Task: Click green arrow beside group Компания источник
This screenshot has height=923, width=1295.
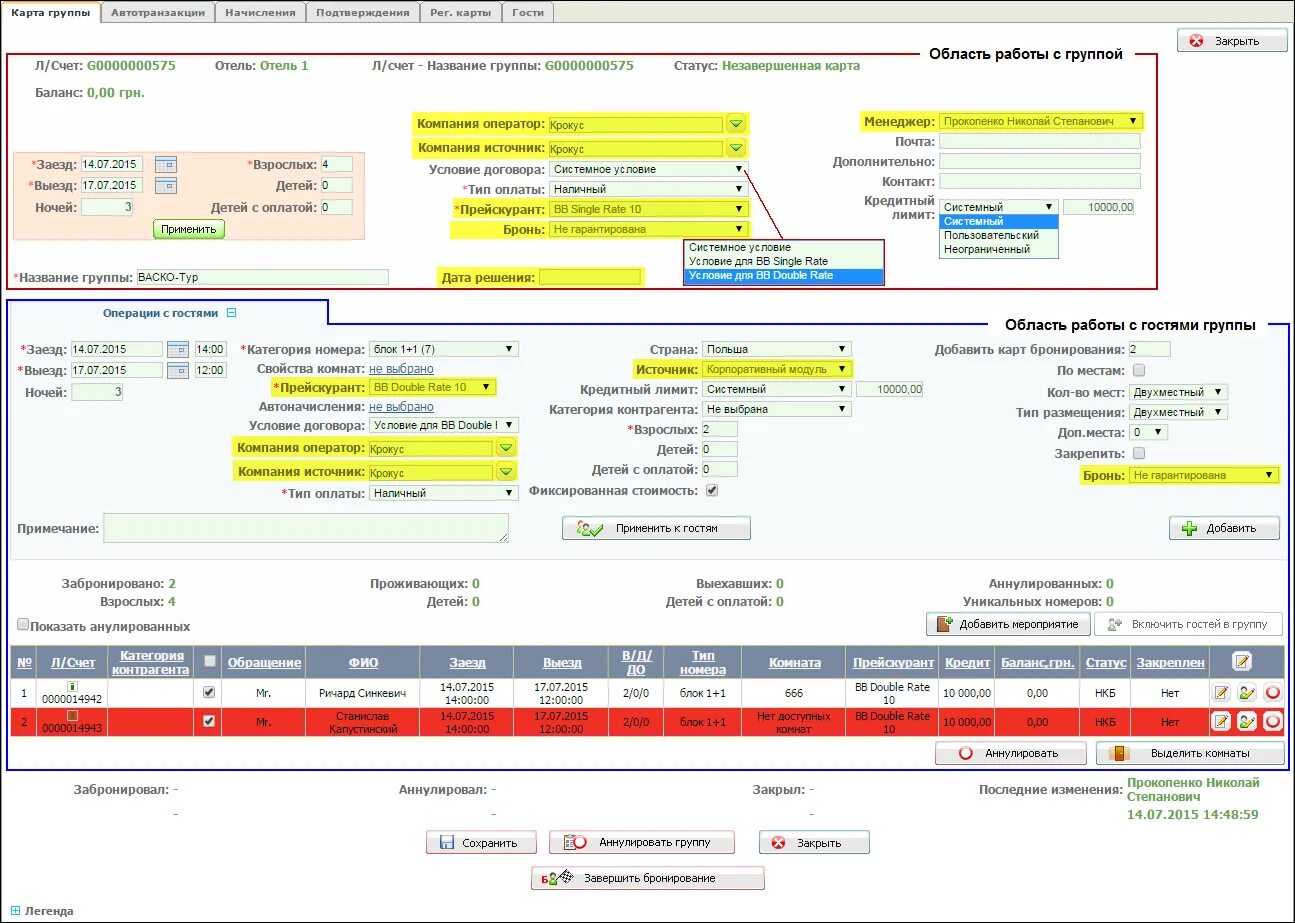Action: tap(737, 148)
